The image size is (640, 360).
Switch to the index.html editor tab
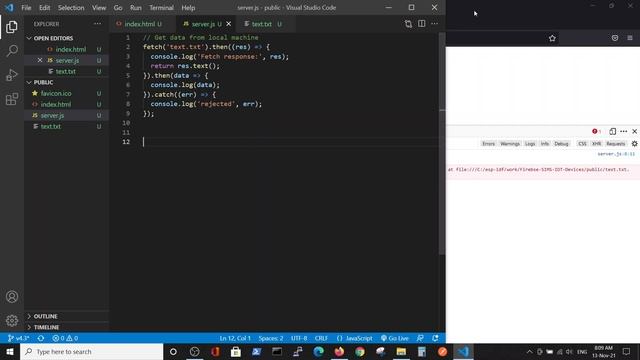[x=143, y=24]
